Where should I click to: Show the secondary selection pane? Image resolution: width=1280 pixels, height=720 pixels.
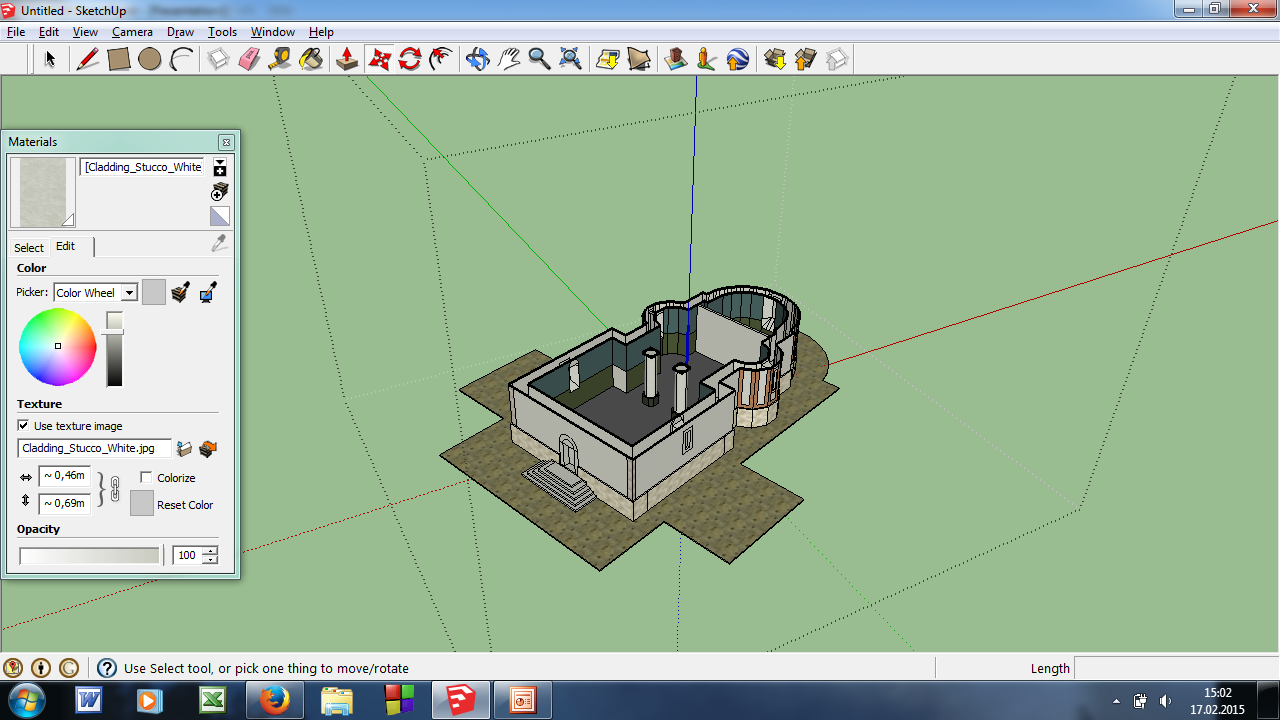click(220, 166)
